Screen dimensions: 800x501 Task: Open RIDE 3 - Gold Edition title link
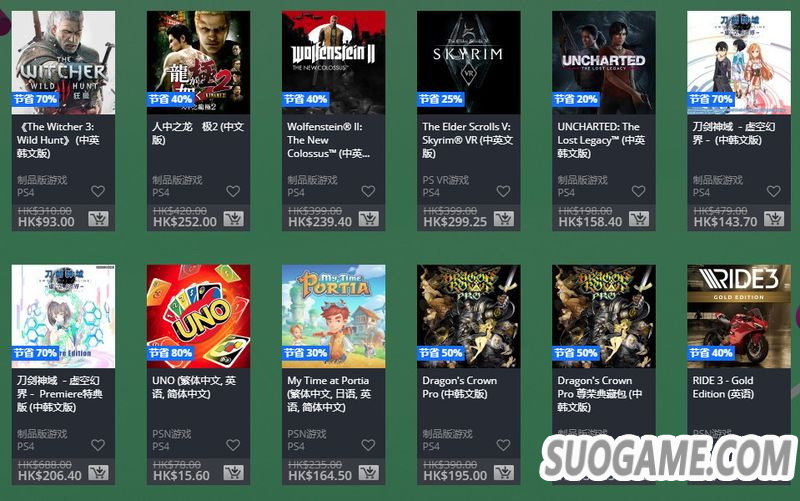coord(723,387)
